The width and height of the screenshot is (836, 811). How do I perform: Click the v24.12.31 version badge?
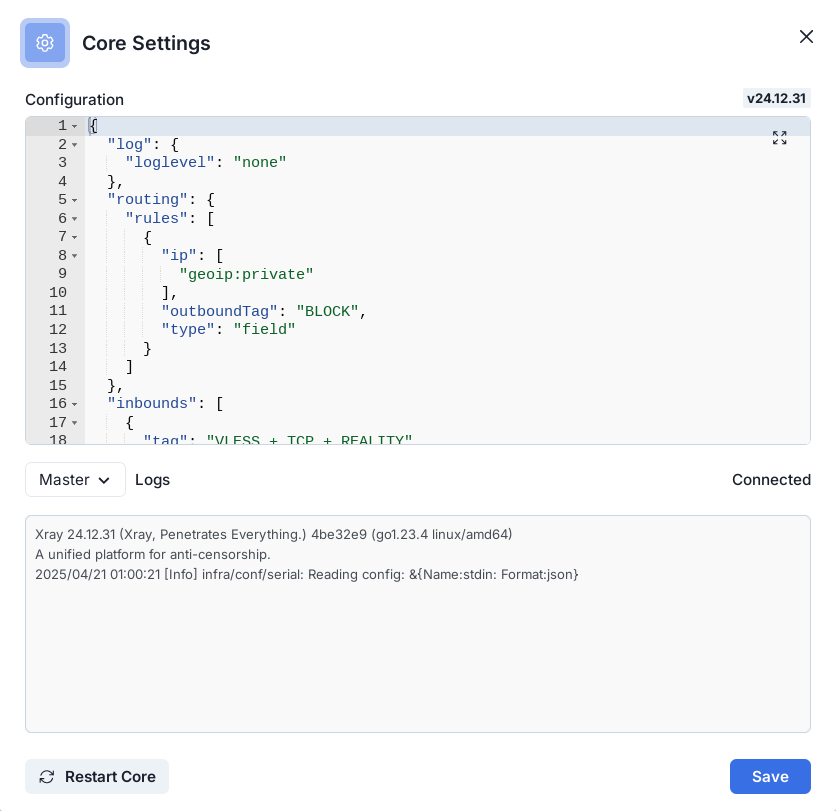pyautogui.click(x=776, y=98)
